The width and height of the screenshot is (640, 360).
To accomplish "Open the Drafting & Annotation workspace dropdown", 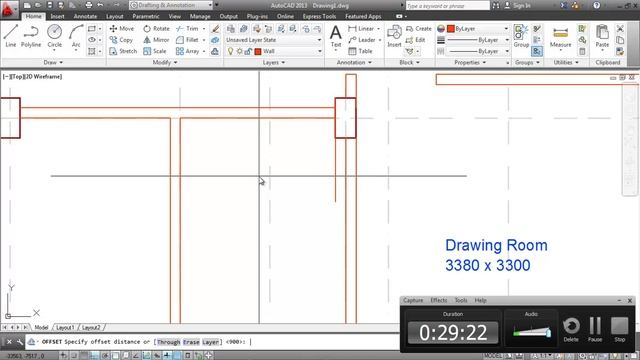I will [171, 5].
